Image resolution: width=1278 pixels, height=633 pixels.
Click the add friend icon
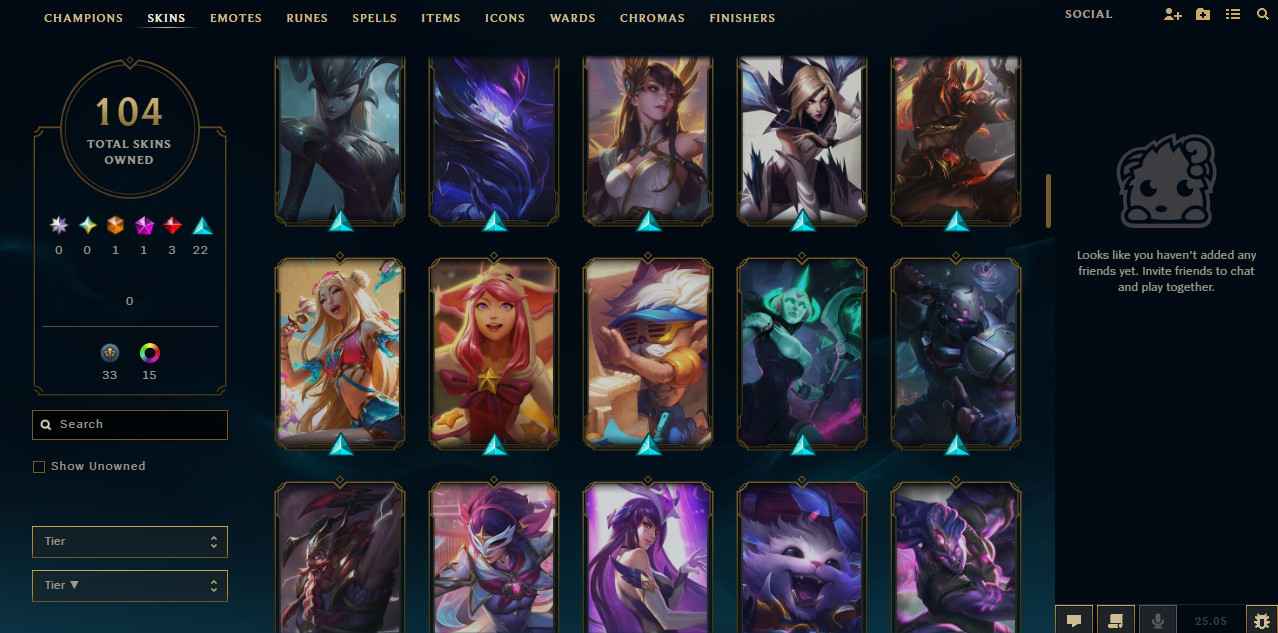(1173, 15)
